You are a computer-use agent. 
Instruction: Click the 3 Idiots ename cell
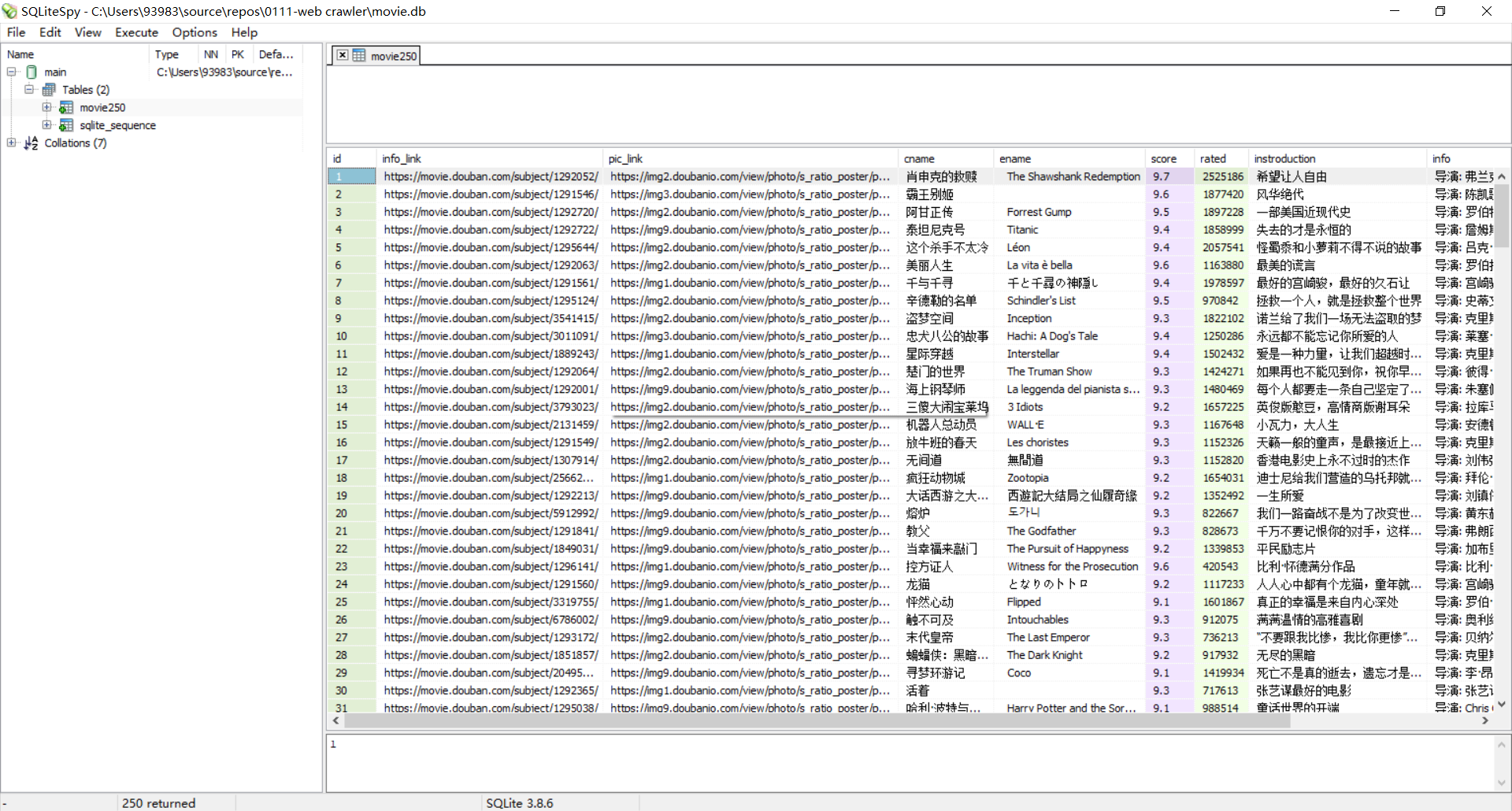1069,407
